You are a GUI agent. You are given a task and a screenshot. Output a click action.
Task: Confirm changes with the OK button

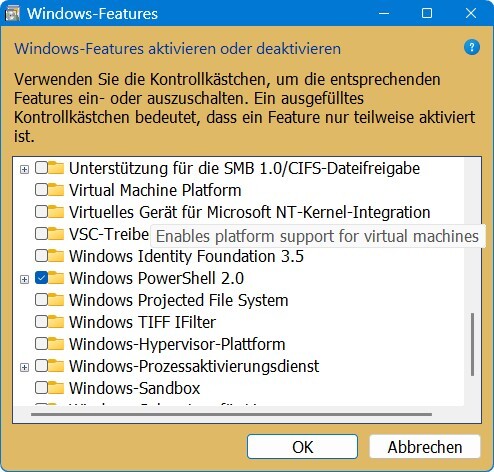[x=302, y=447]
